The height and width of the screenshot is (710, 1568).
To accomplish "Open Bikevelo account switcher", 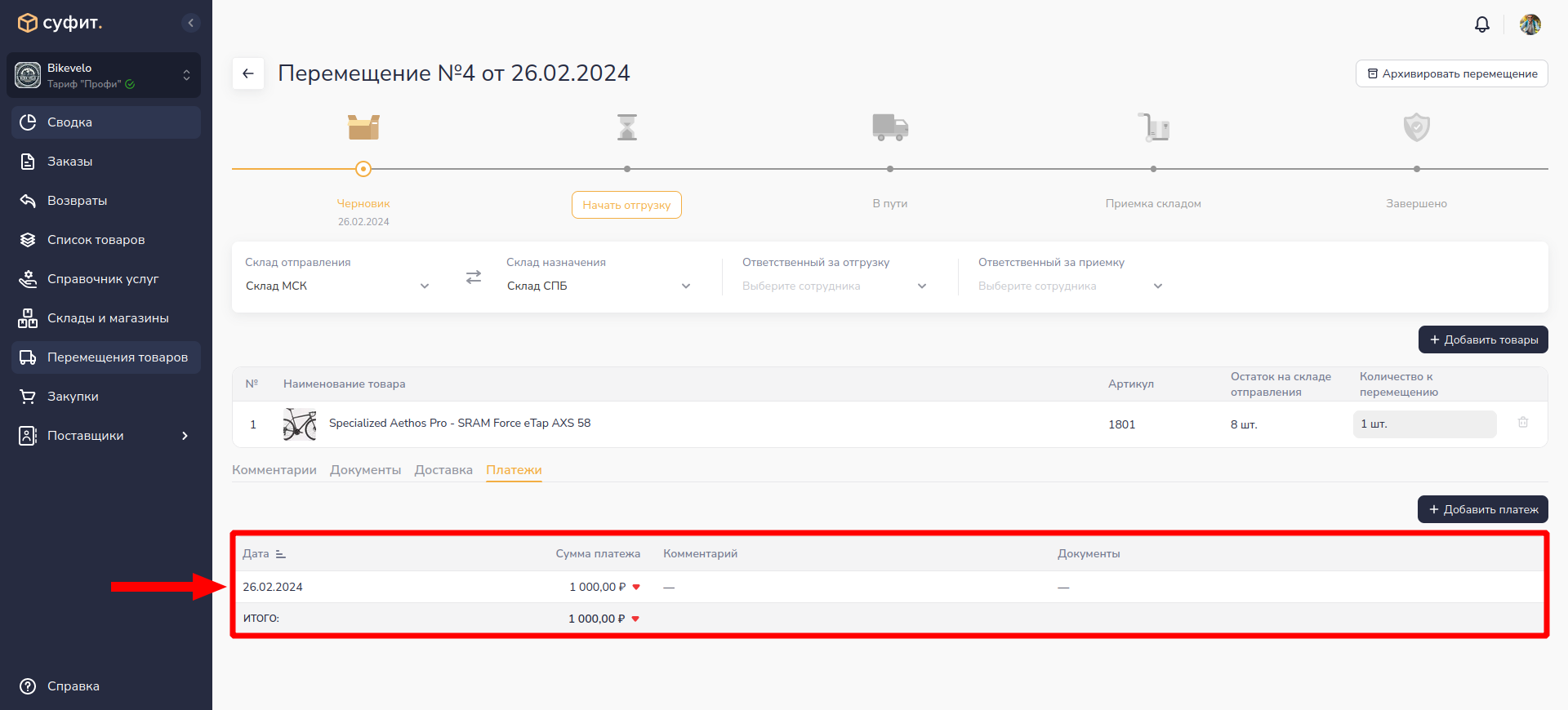I will (104, 75).
